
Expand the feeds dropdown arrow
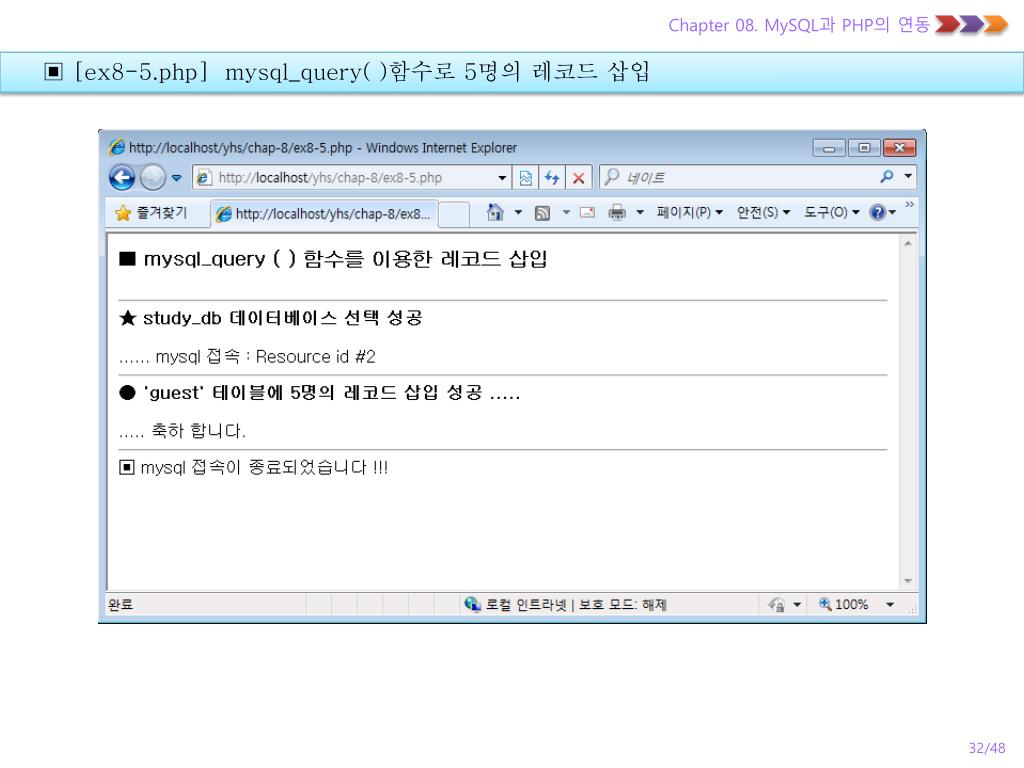tap(566, 212)
